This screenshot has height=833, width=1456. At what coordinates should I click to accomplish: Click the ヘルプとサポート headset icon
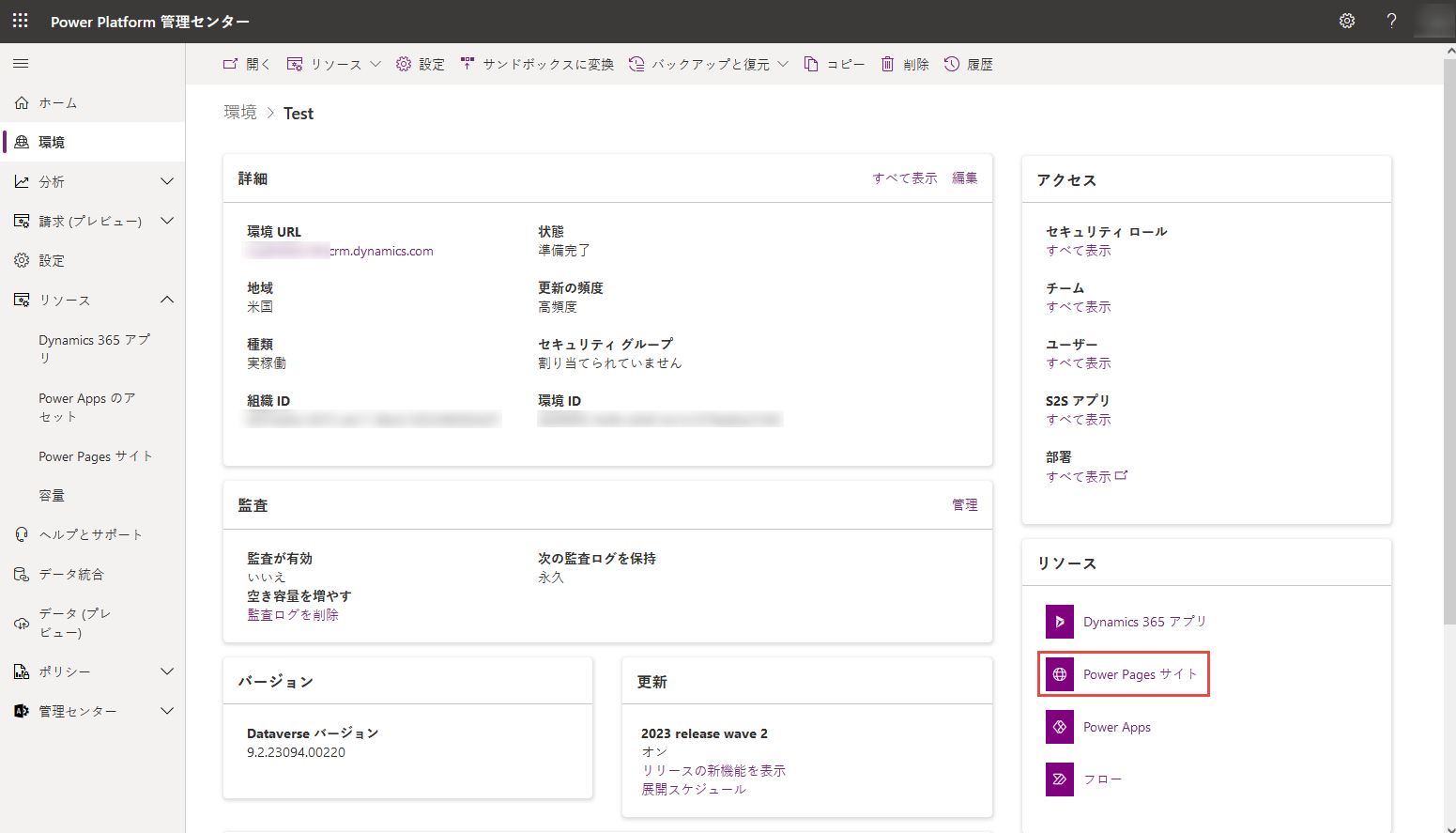[22, 534]
